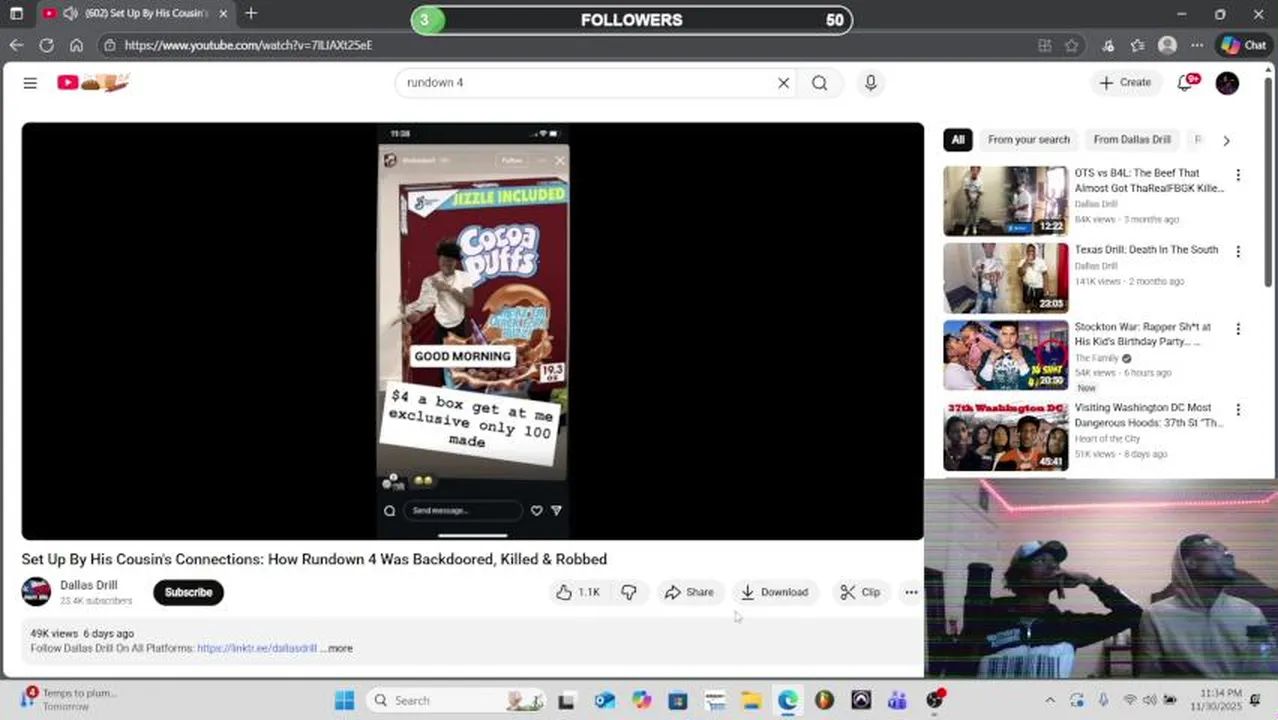Open options menu for Texas Drill video
1278x720 pixels.
[1238, 252]
